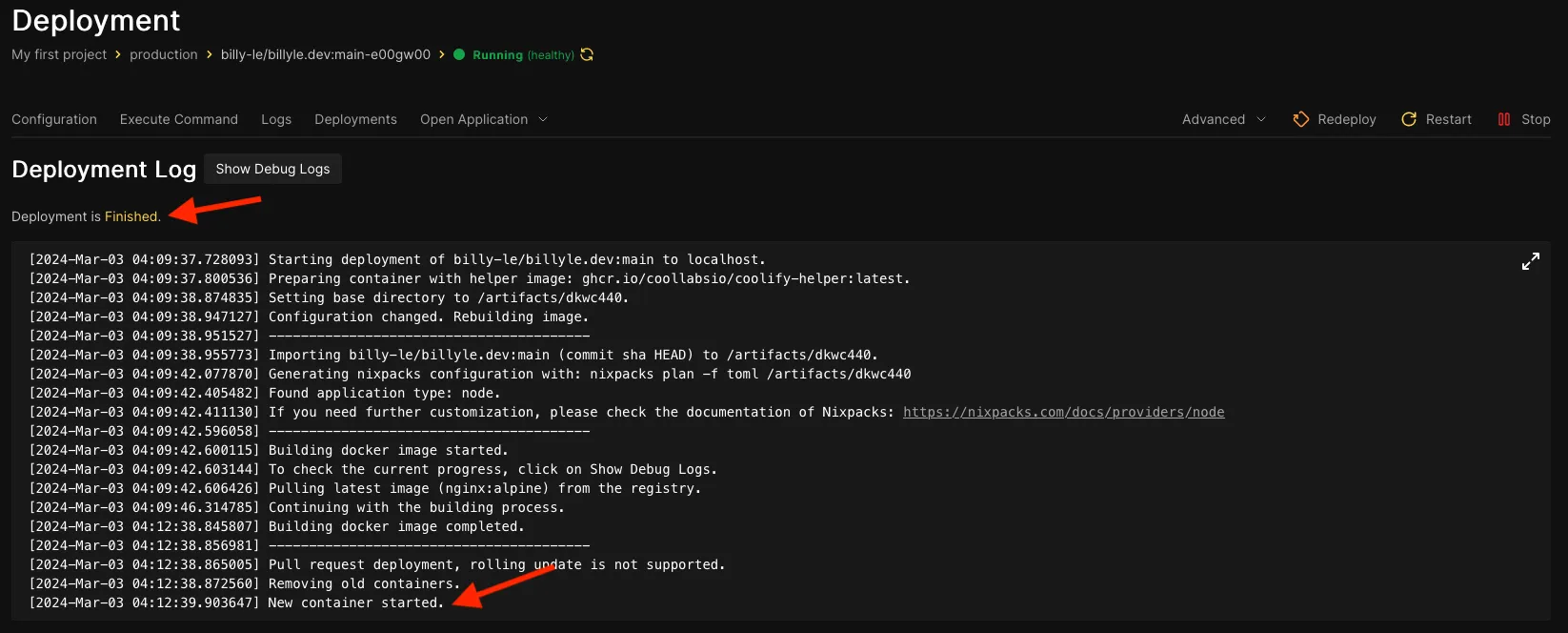Click the 'New container started.' log line

click(236, 602)
